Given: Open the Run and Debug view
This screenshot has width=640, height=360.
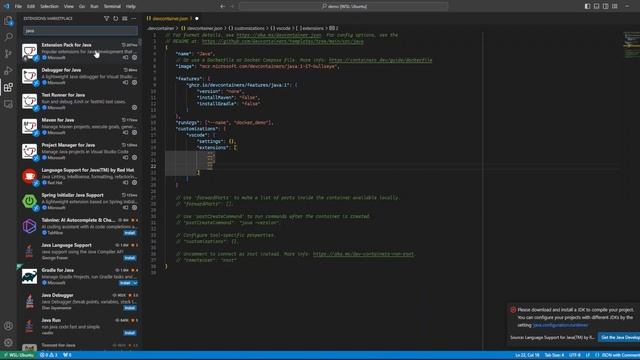Looking at the screenshot, I should pos(8,71).
